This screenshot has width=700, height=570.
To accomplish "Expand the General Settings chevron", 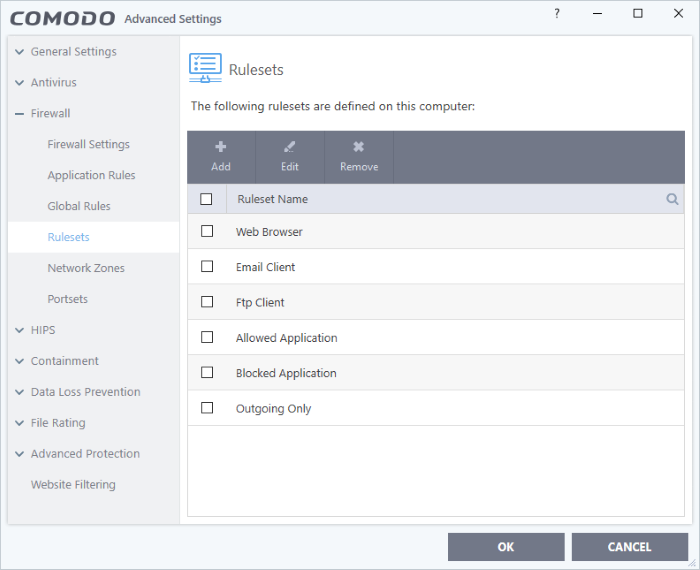I will point(19,52).
